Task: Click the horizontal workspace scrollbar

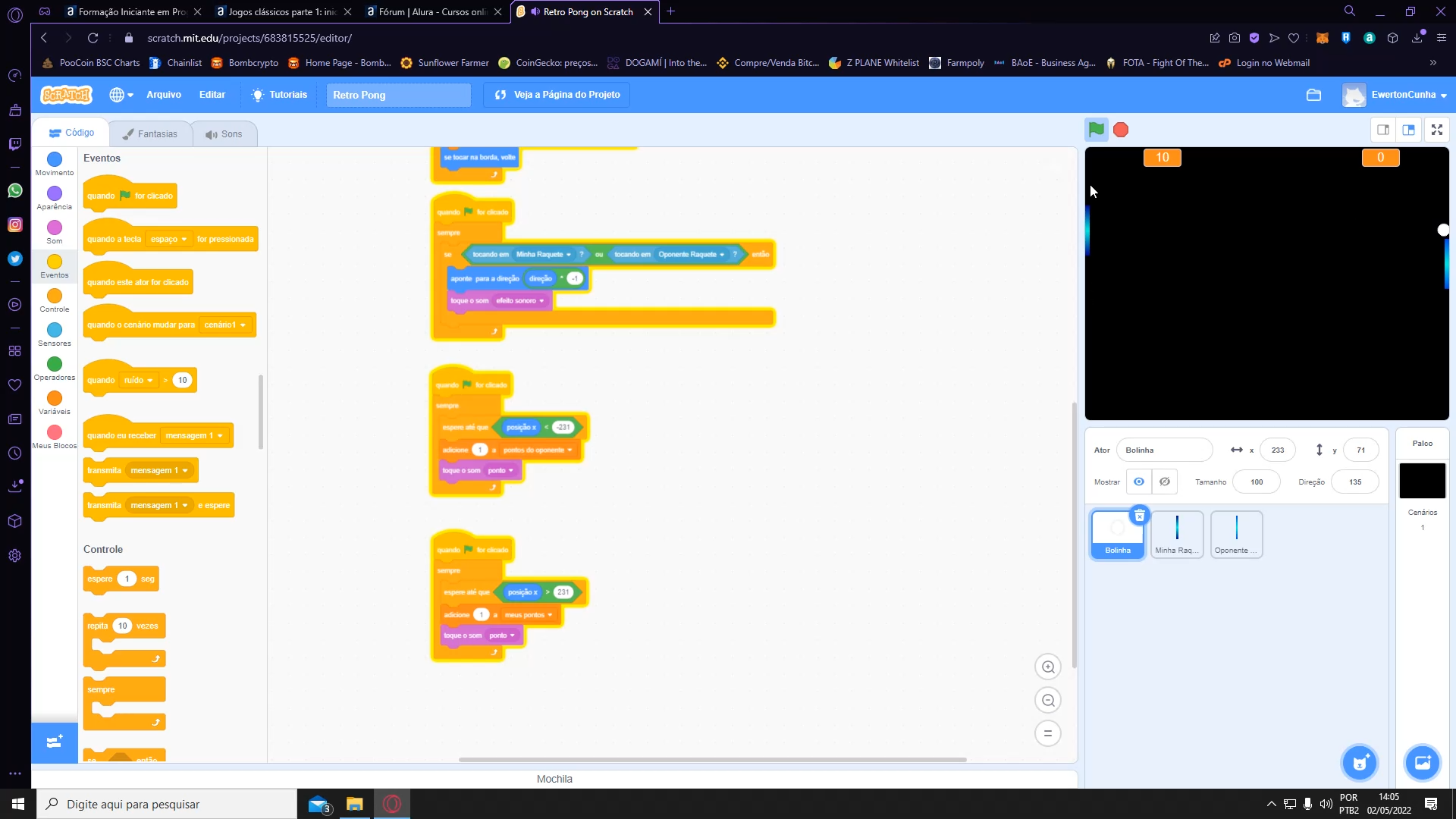Action: [713, 759]
